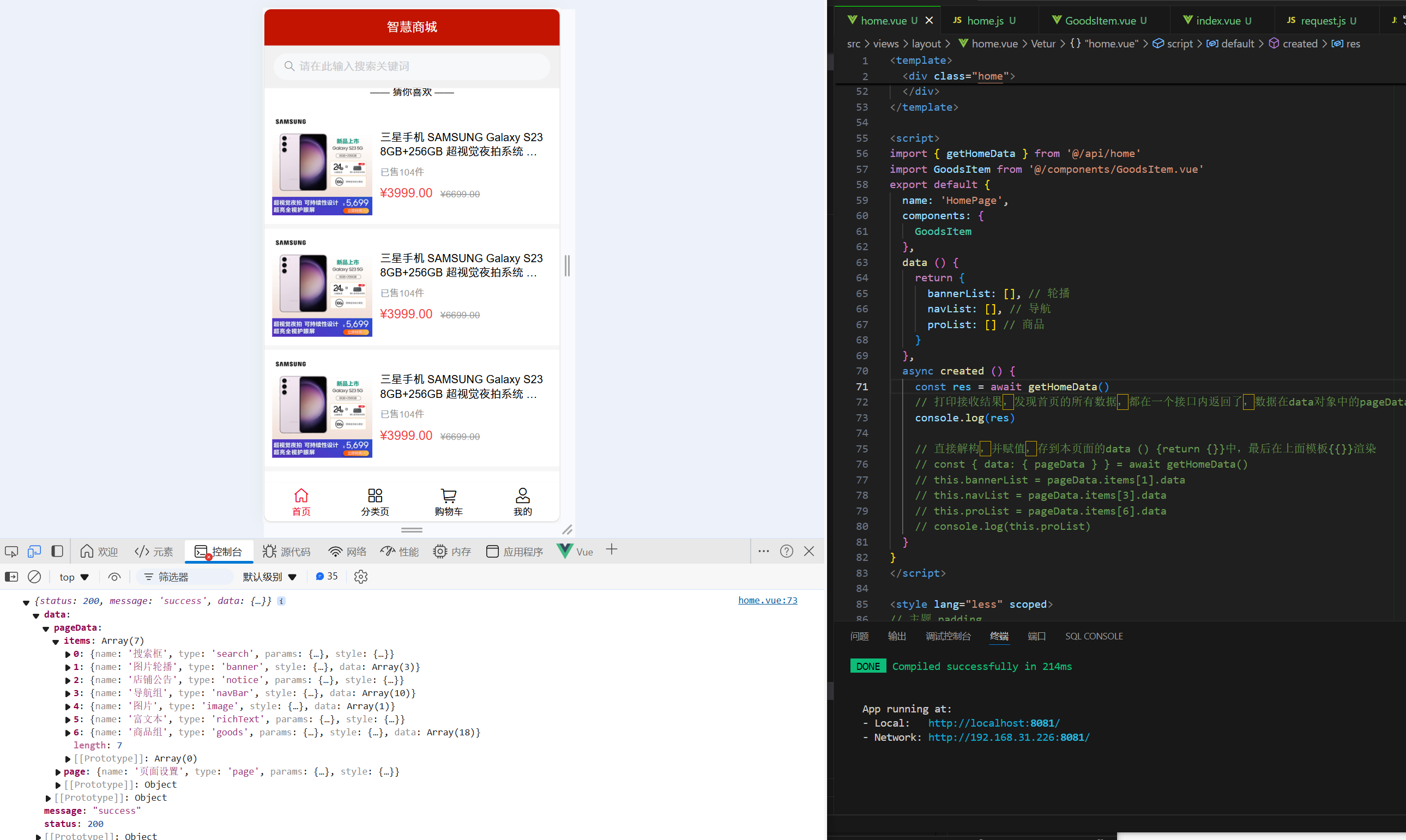Viewport: 1406px width, 840px height.
Task: Switch to the 元素 elements tab
Action: coord(154,551)
